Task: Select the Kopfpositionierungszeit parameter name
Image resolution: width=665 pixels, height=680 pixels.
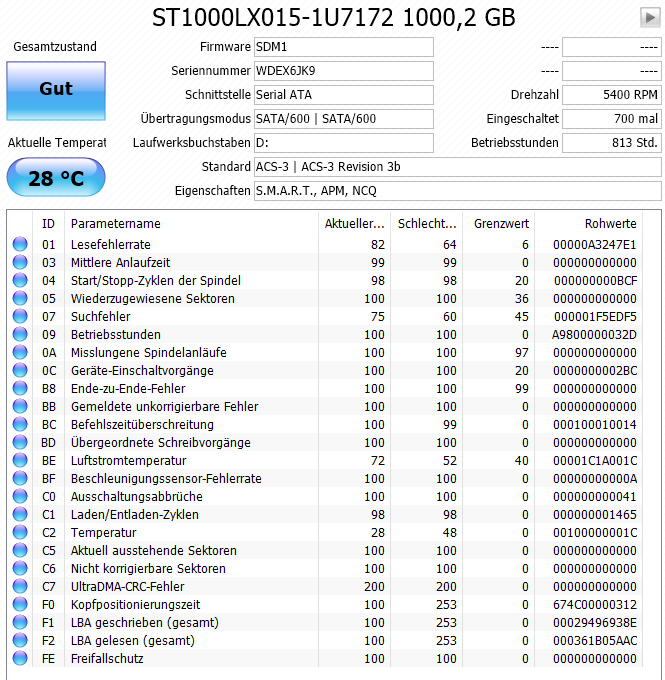Action: pos(135,605)
